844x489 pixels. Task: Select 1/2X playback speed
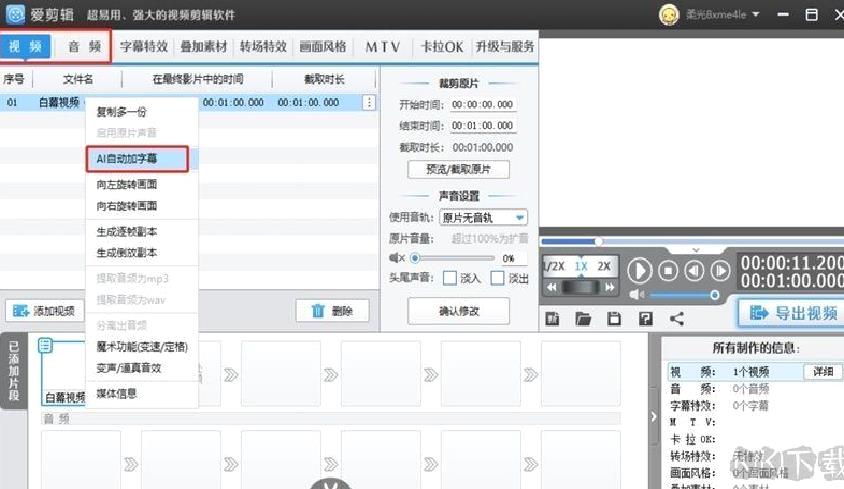coord(554,266)
